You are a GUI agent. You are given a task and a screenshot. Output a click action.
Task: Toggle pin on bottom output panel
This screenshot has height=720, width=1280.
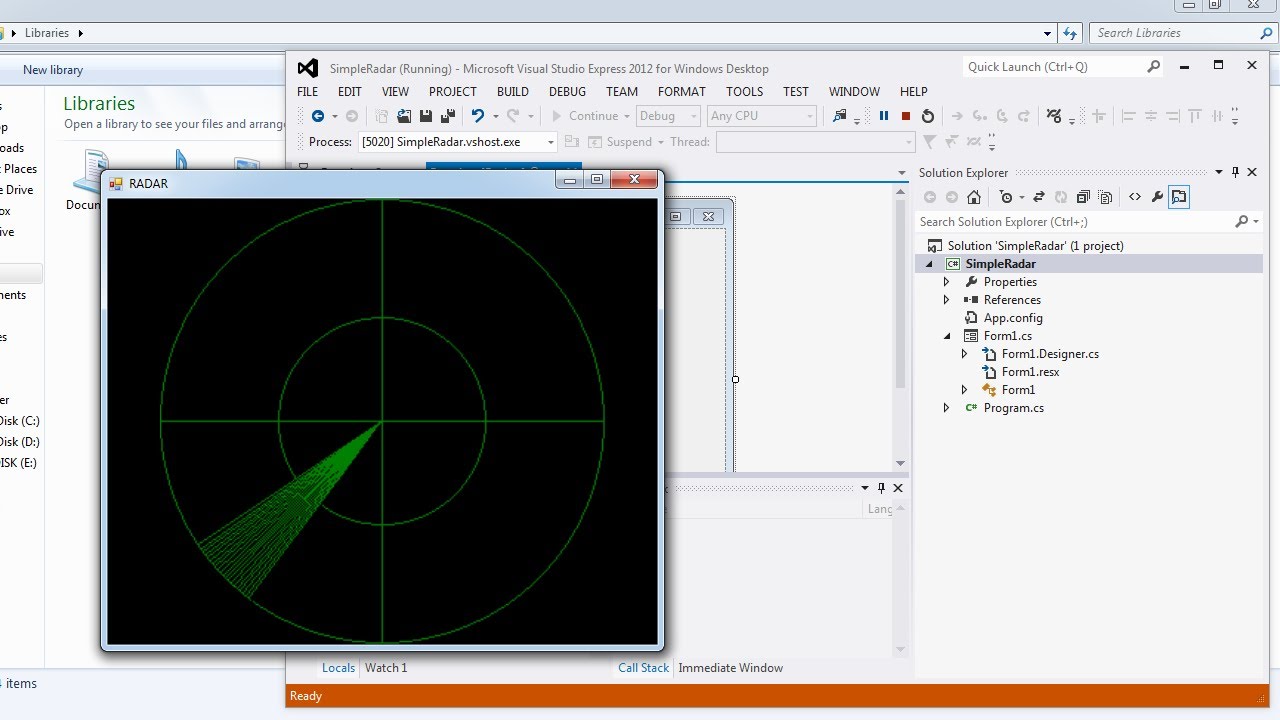coord(881,488)
